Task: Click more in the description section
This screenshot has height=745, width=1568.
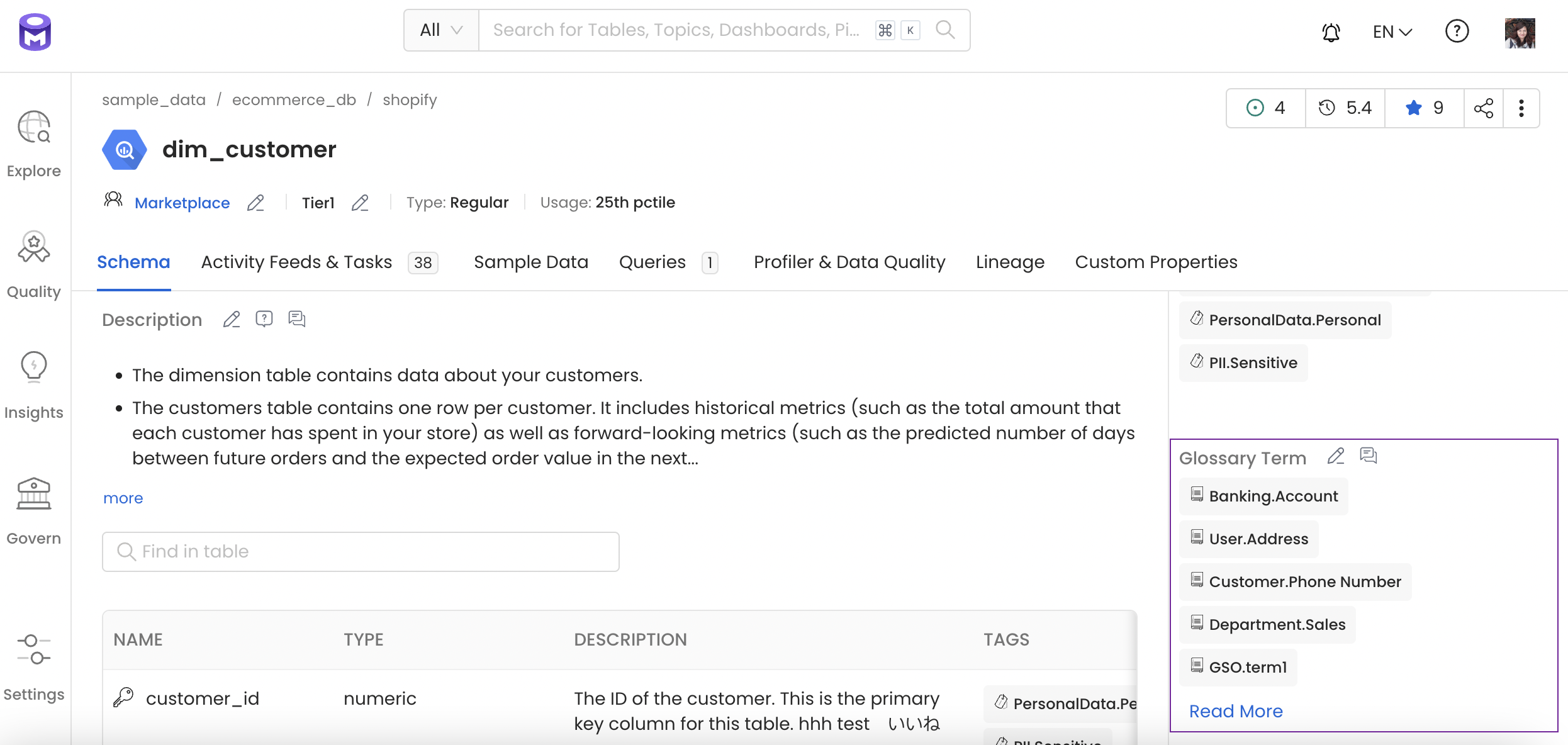Action: (122, 498)
